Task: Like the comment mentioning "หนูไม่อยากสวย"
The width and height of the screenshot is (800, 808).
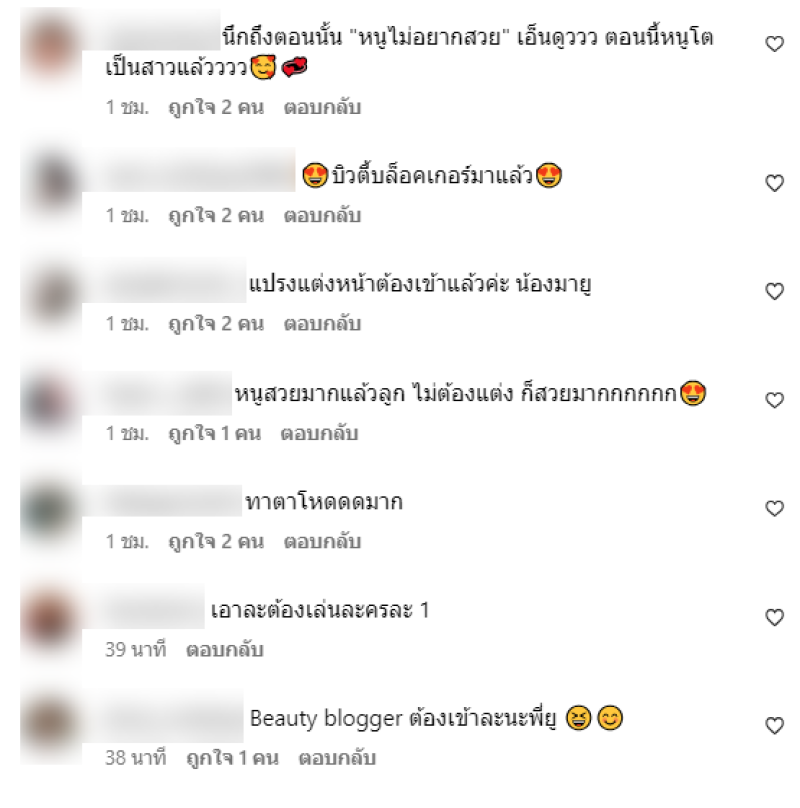Action: click(774, 44)
